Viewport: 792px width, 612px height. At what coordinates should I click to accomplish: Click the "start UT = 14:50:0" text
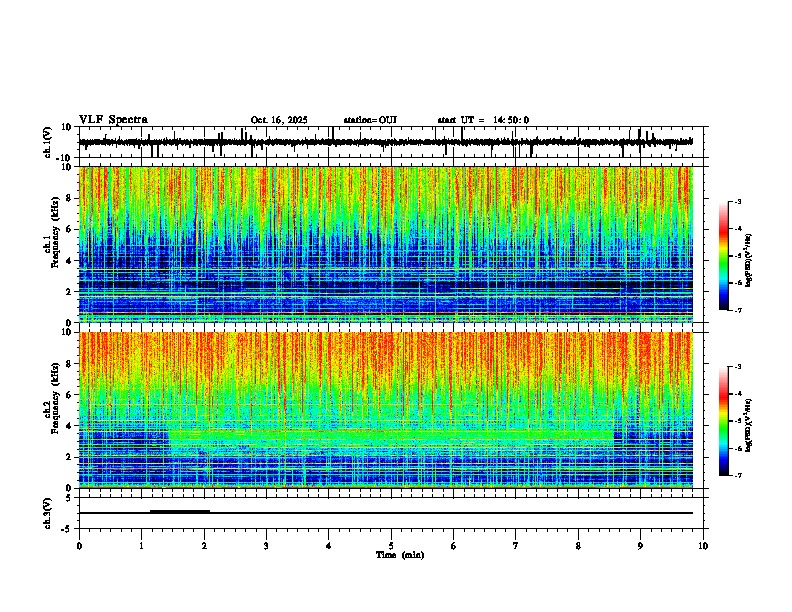tap(483, 120)
